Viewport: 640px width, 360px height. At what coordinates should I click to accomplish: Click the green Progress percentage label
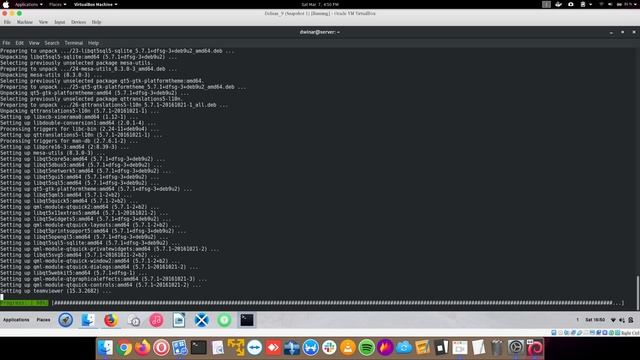(24, 303)
